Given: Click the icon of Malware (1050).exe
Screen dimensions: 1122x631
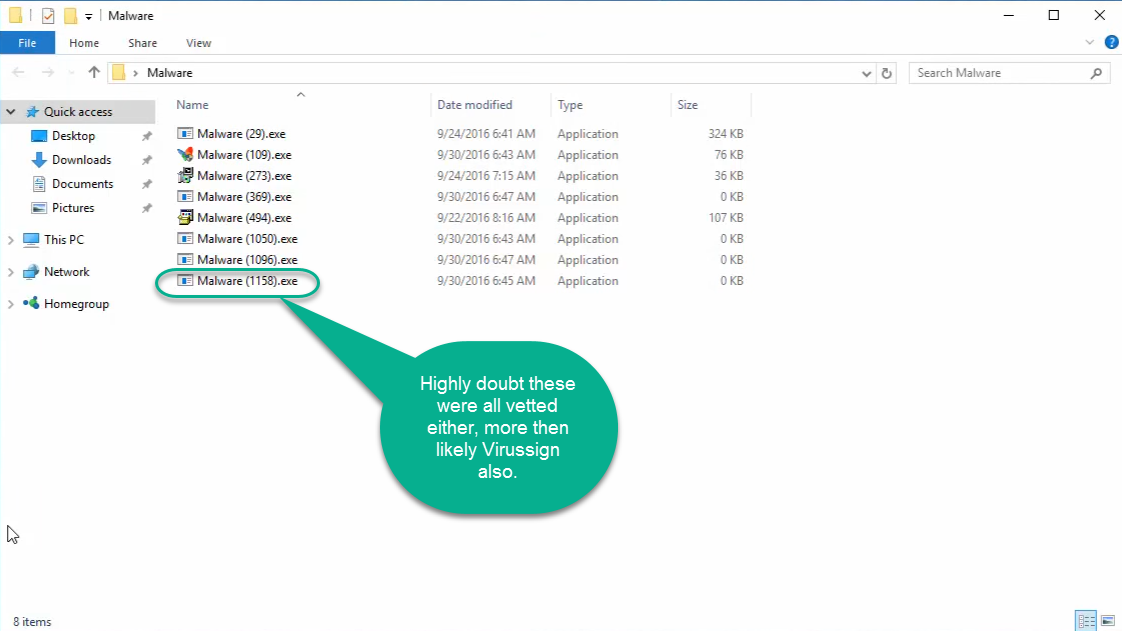Looking at the screenshot, I should pos(185,238).
